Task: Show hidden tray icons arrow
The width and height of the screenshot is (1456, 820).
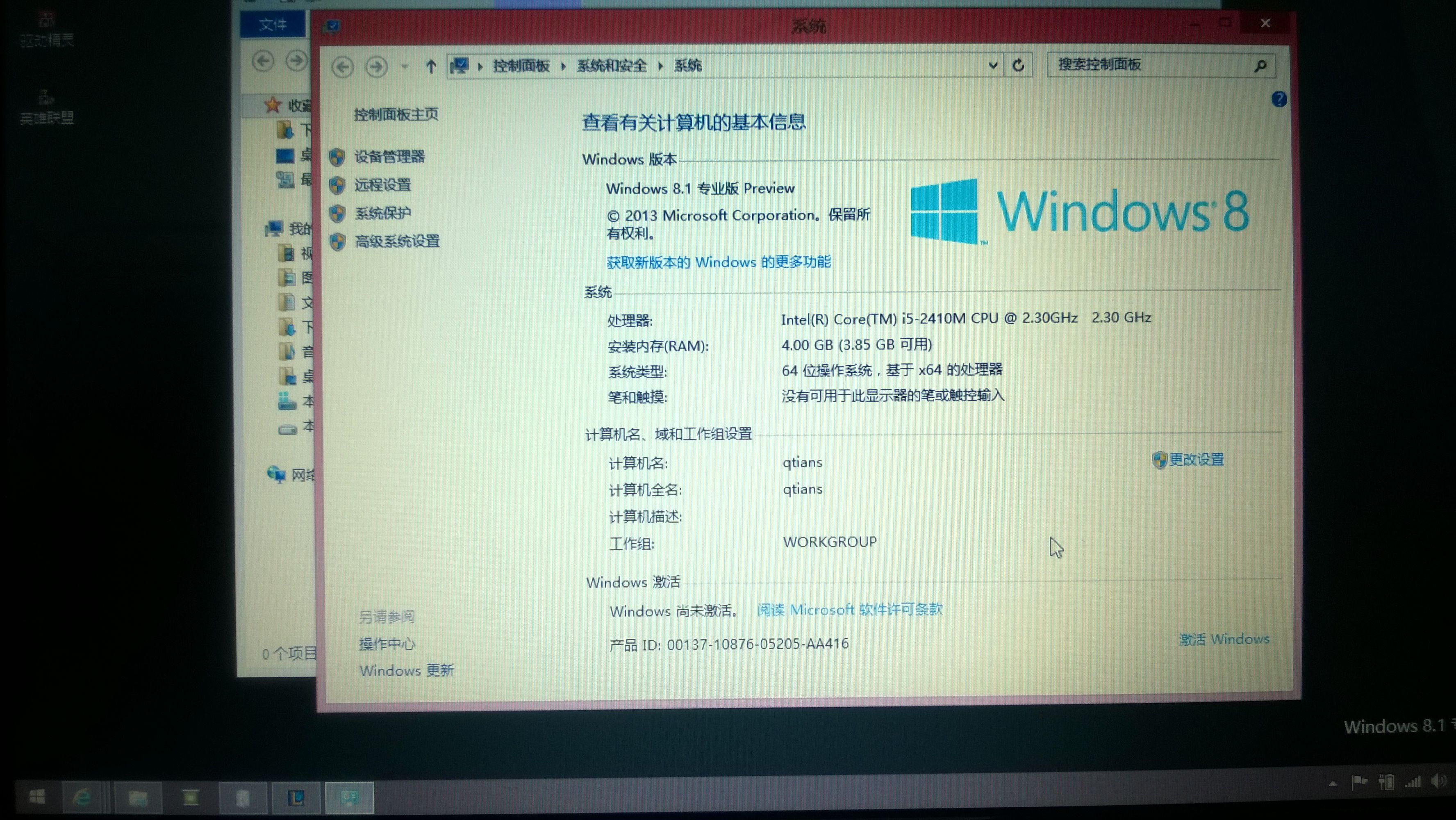Action: coord(1333,783)
